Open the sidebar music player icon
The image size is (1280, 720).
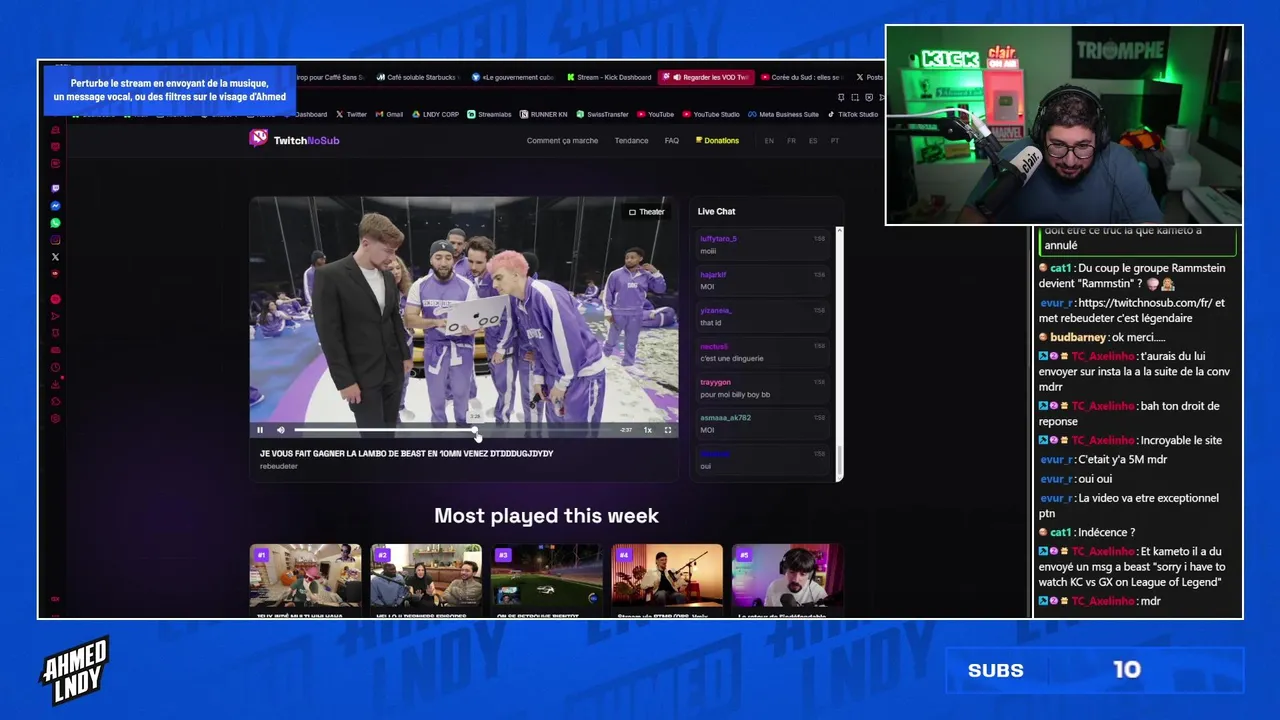pos(55,299)
